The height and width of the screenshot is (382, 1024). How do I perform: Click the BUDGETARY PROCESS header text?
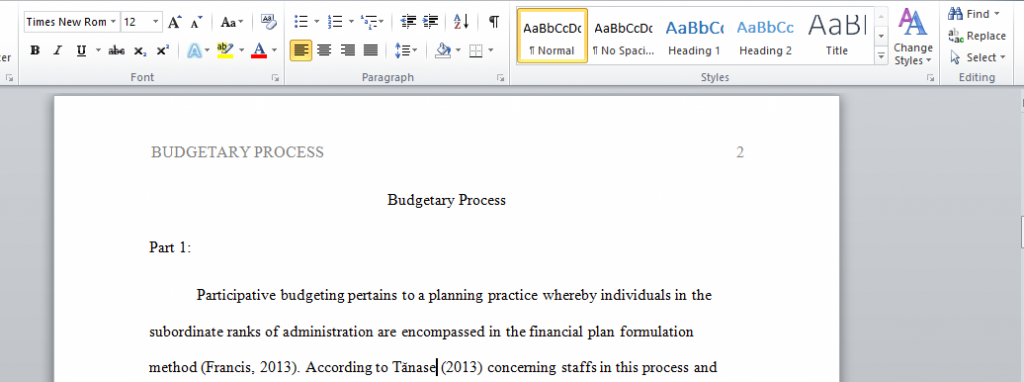click(x=237, y=153)
